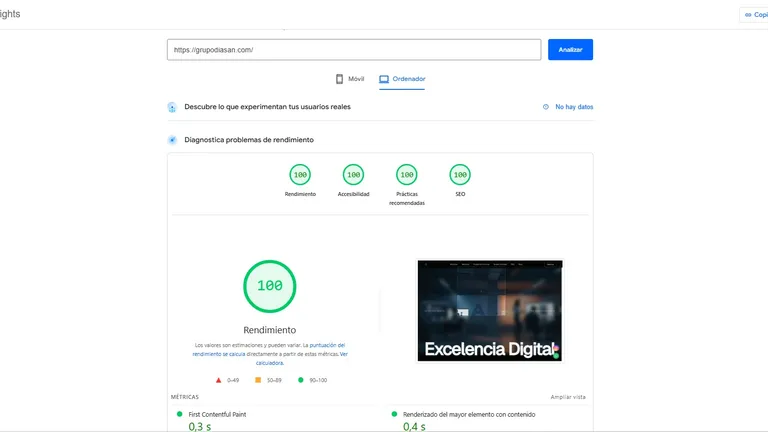Screen dimensions: 768x432
Task: Click the Móvil phone icon
Action: (x=340, y=78)
